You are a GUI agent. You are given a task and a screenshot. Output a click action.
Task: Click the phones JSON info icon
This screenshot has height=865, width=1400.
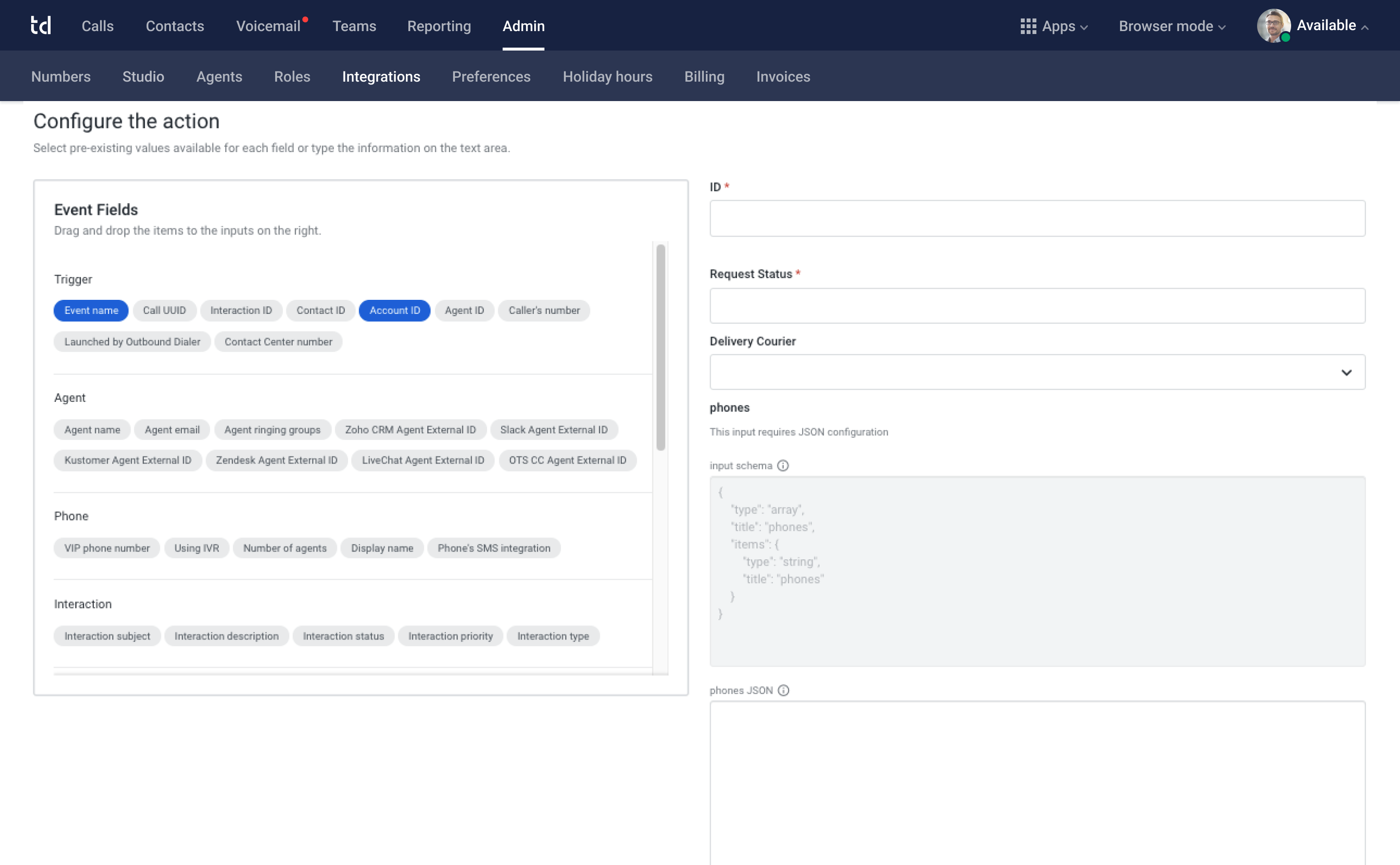pos(783,691)
